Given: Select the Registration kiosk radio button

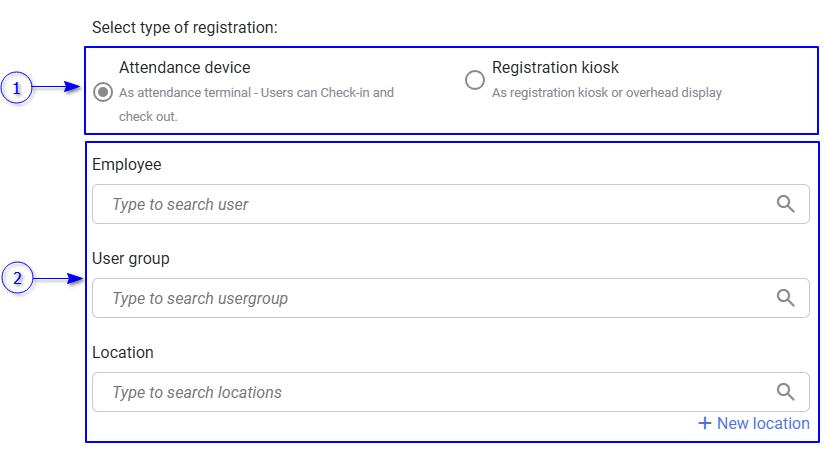Looking at the screenshot, I should (475, 80).
